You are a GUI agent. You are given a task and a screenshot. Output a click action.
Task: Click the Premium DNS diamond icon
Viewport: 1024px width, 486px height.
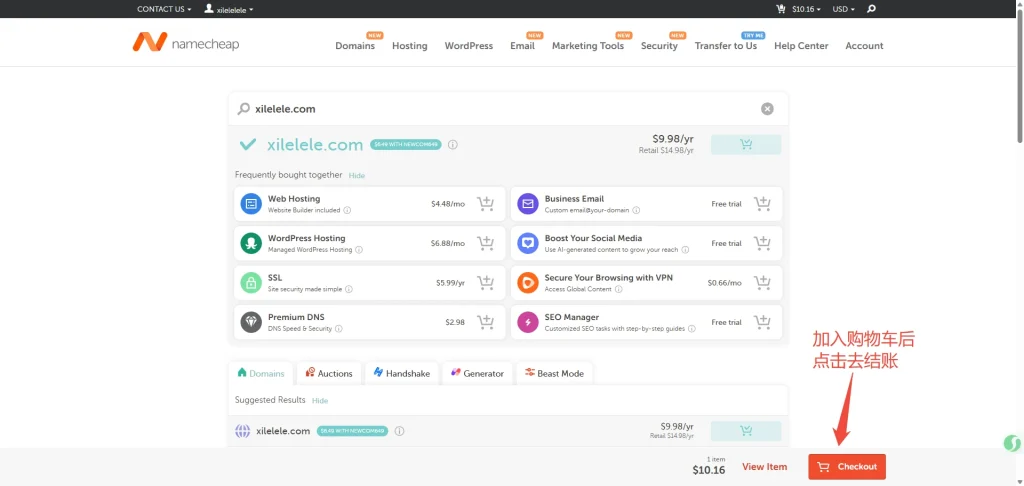pos(251,322)
